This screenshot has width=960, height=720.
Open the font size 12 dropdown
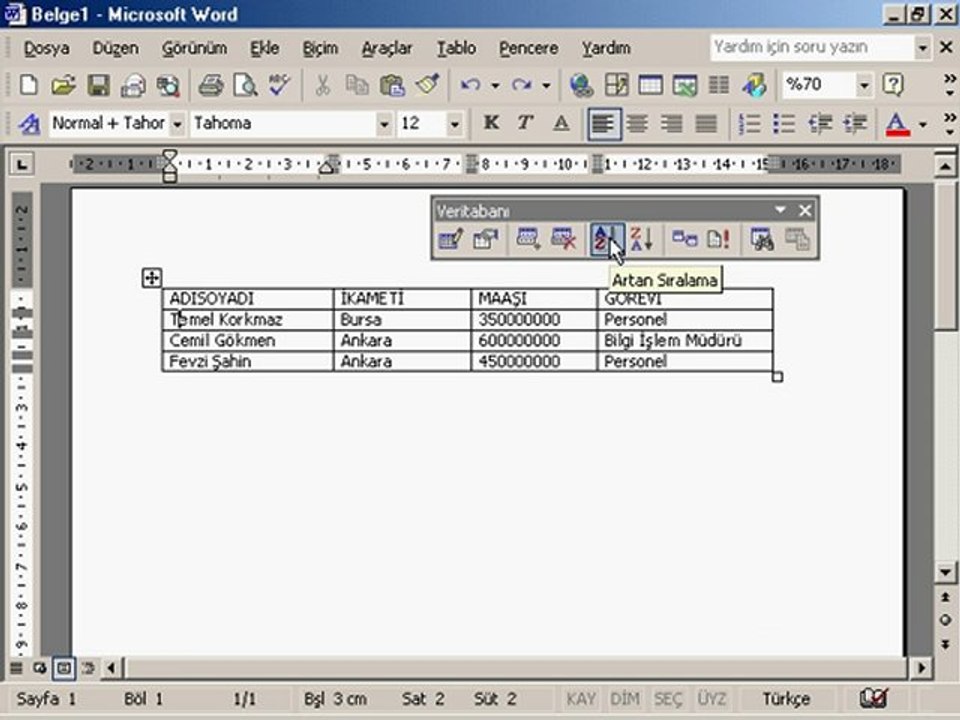(x=454, y=124)
